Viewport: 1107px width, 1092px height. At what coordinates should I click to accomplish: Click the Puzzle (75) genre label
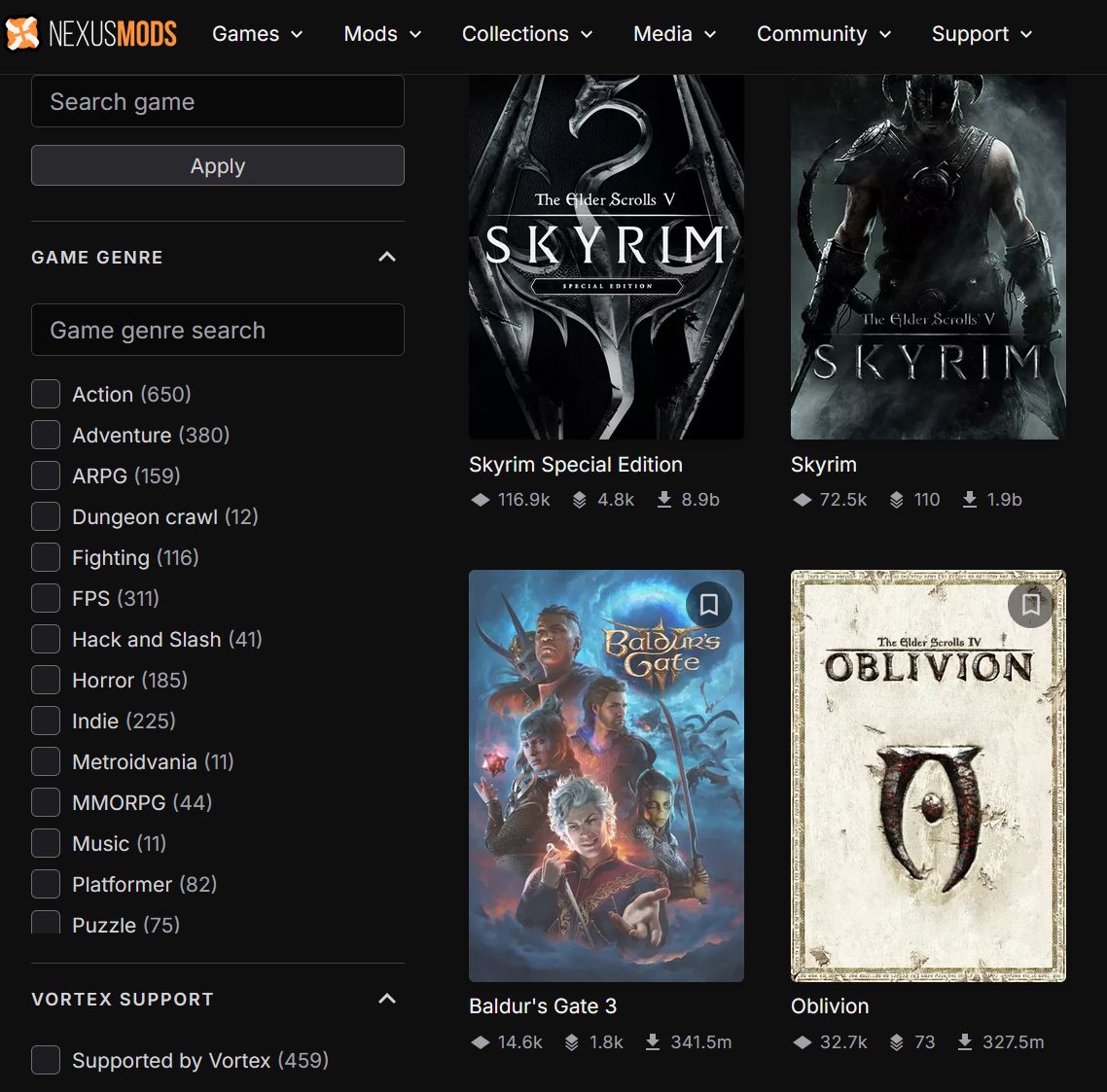(x=125, y=925)
